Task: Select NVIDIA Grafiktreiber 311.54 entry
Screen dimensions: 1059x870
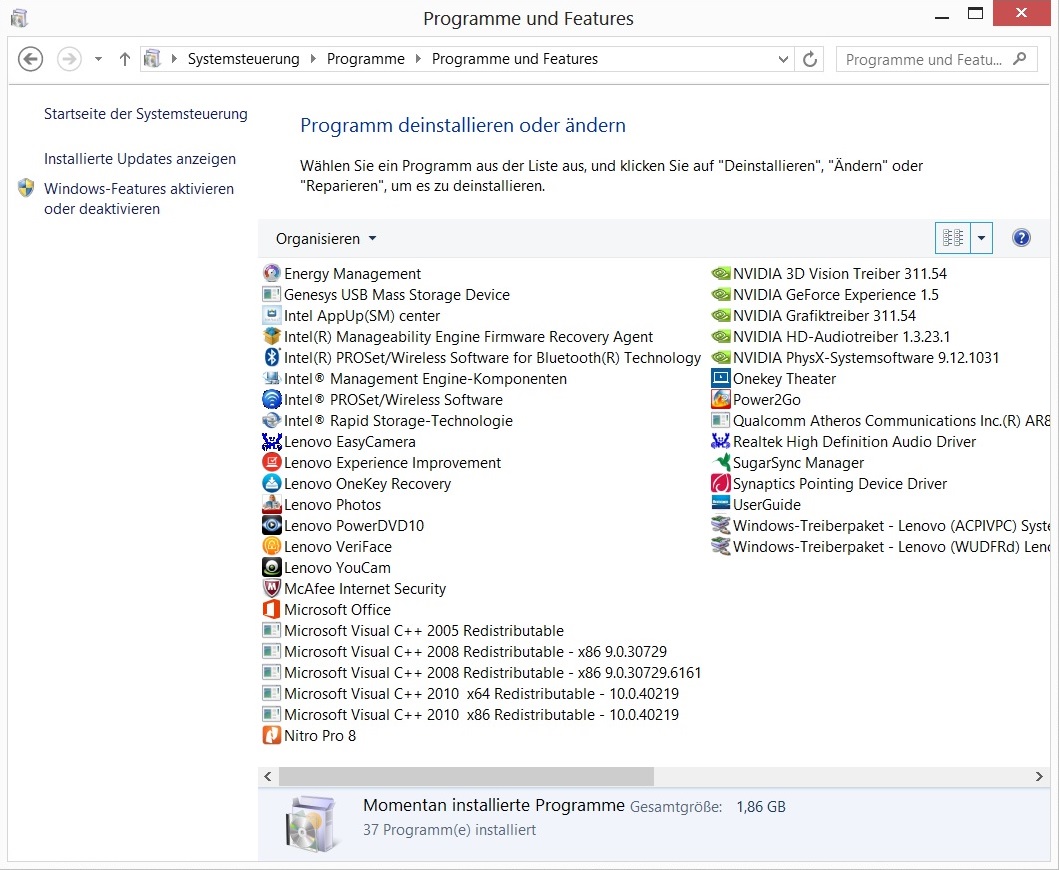Action: coord(813,315)
